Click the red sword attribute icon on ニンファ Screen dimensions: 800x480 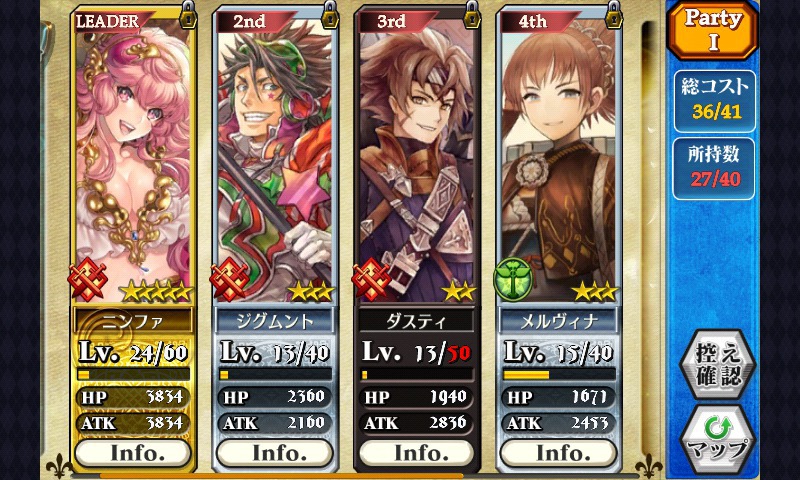click(x=88, y=280)
